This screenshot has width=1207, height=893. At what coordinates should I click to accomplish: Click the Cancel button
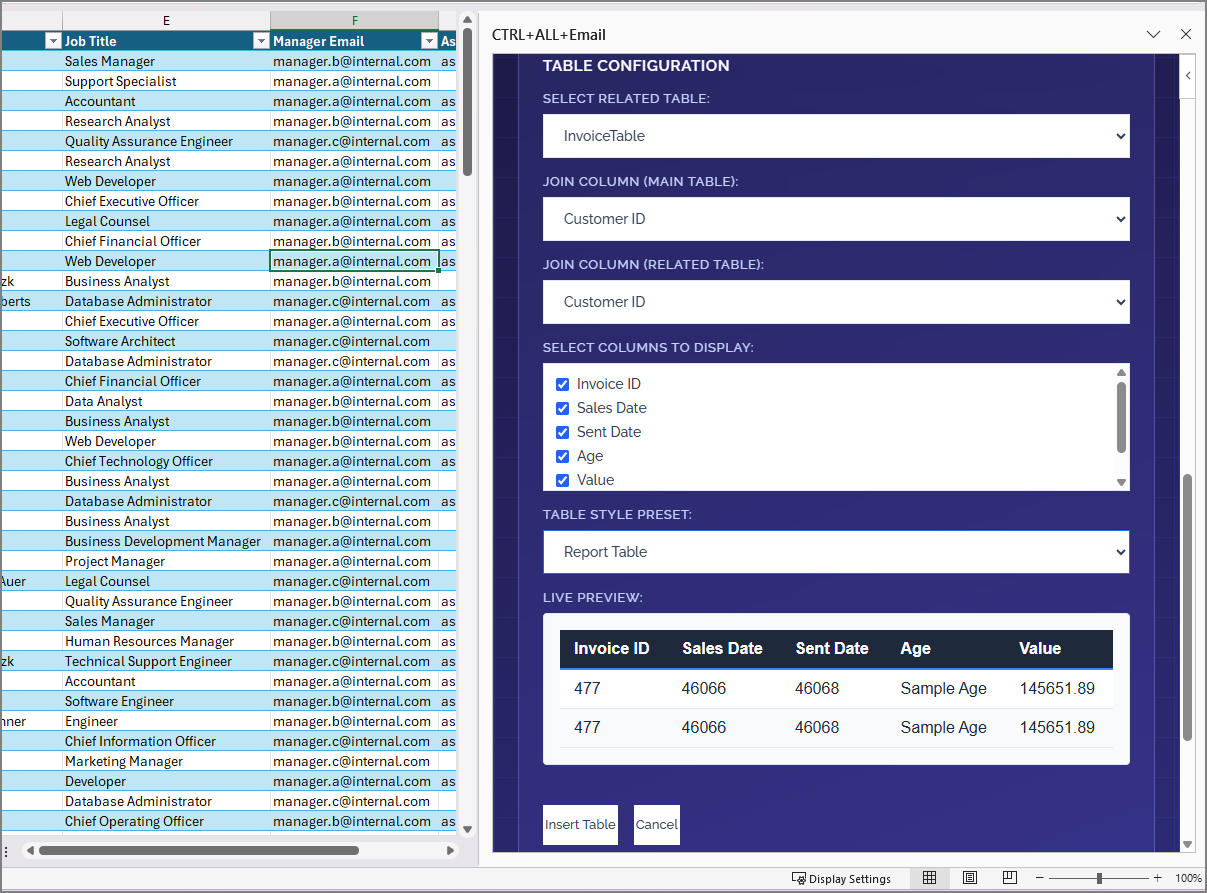(x=656, y=824)
